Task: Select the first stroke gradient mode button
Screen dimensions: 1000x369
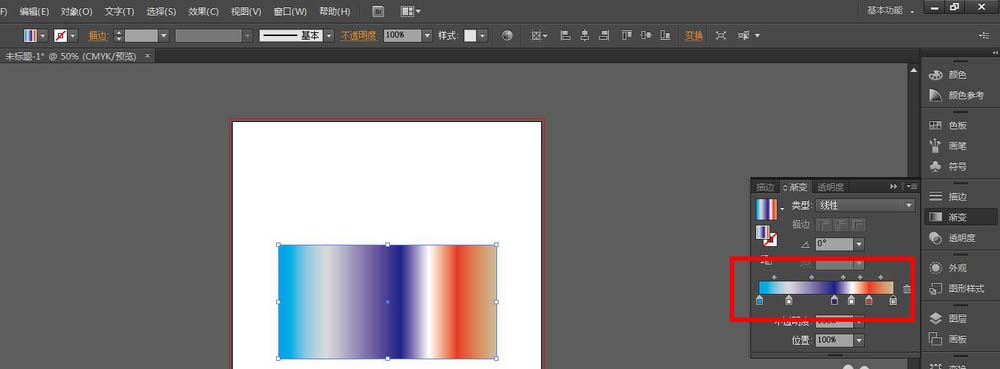Action: [x=825, y=224]
